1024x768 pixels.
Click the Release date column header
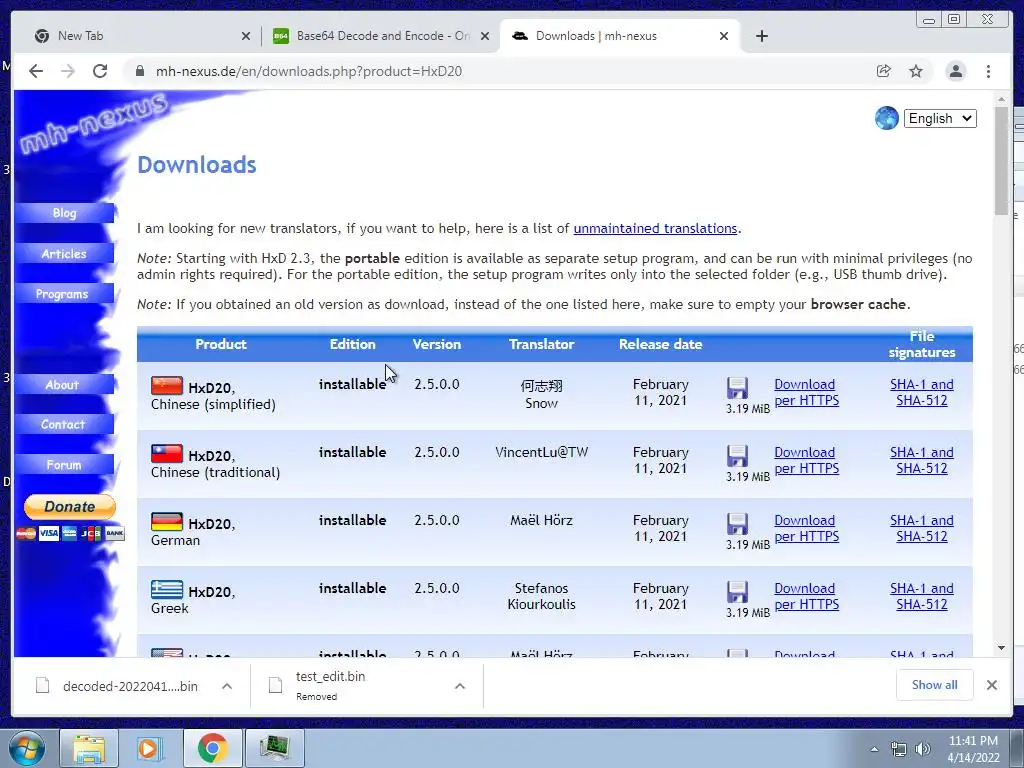coord(660,344)
